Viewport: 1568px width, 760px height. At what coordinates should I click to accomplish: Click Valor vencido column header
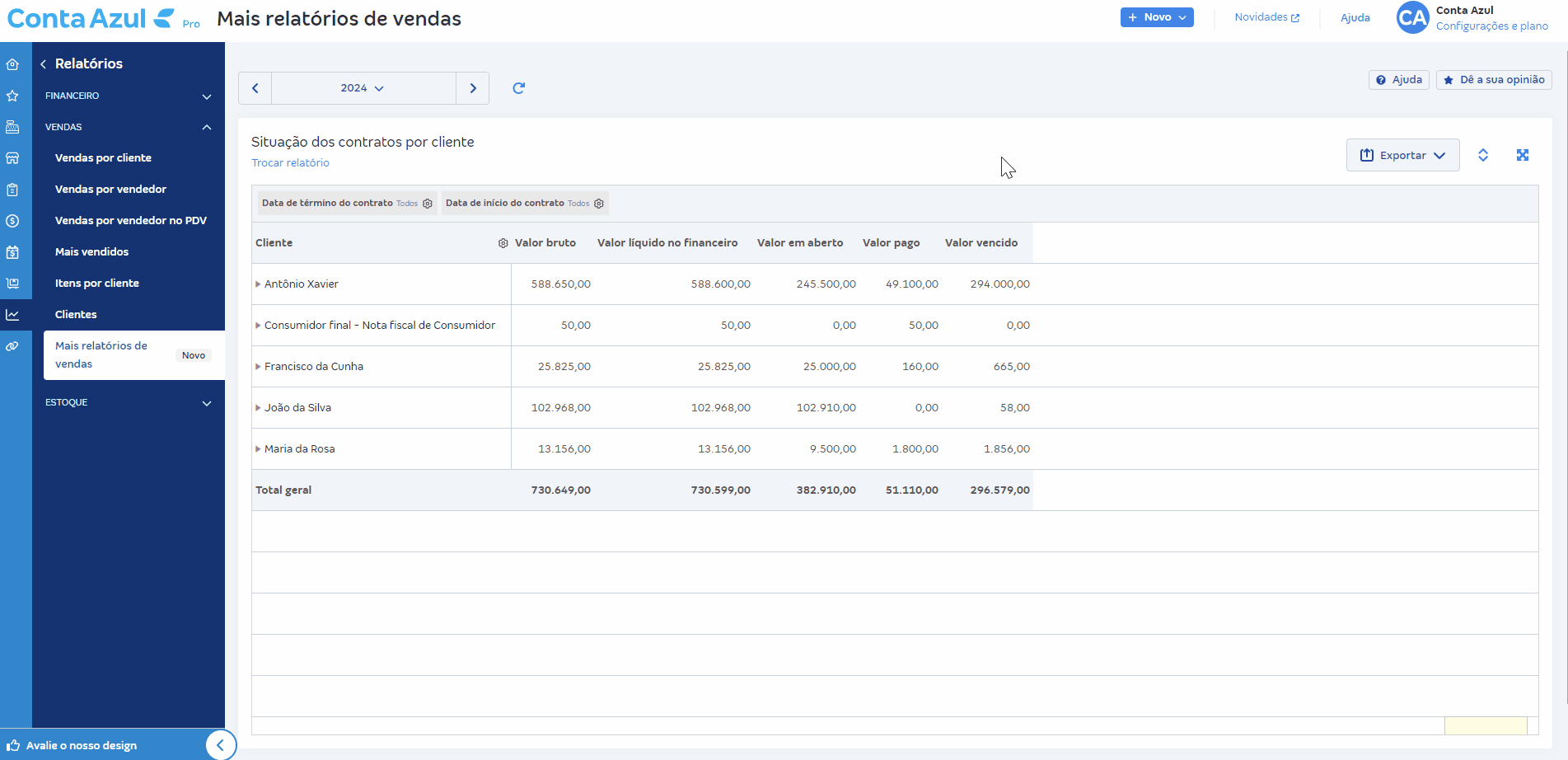click(x=981, y=243)
